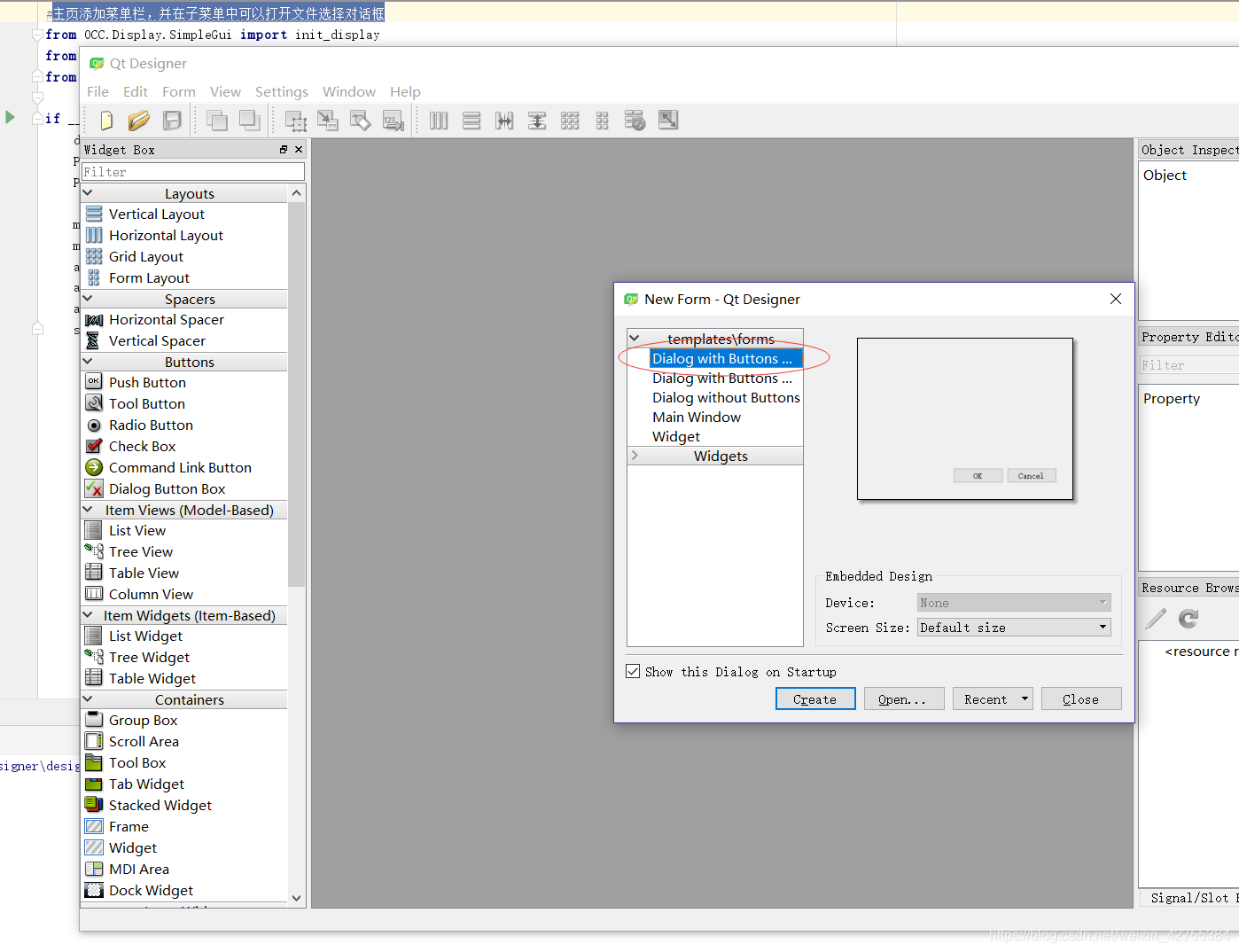Click the Lay Out in Form Layout icon
Image resolution: width=1239 pixels, height=952 pixels.
click(x=603, y=121)
